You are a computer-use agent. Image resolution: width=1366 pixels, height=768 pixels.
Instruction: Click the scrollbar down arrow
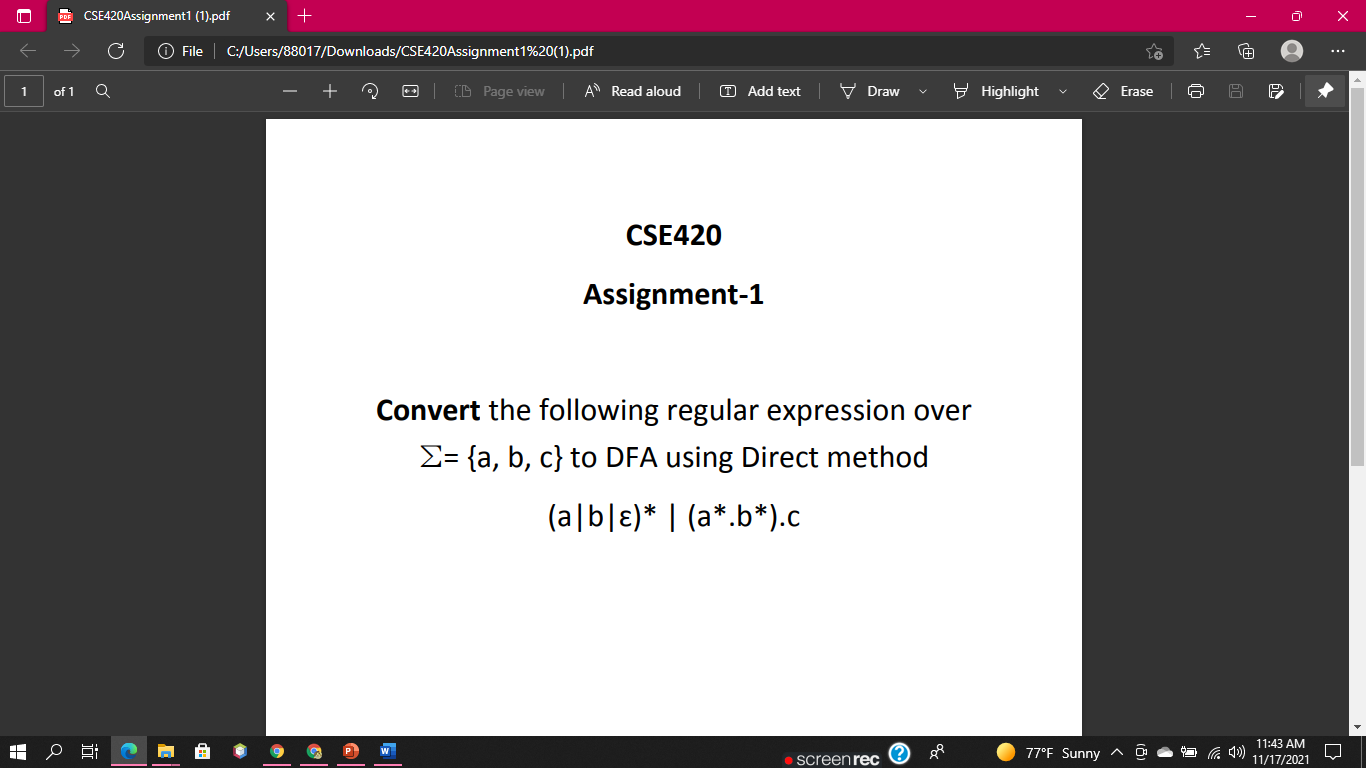(1357, 727)
